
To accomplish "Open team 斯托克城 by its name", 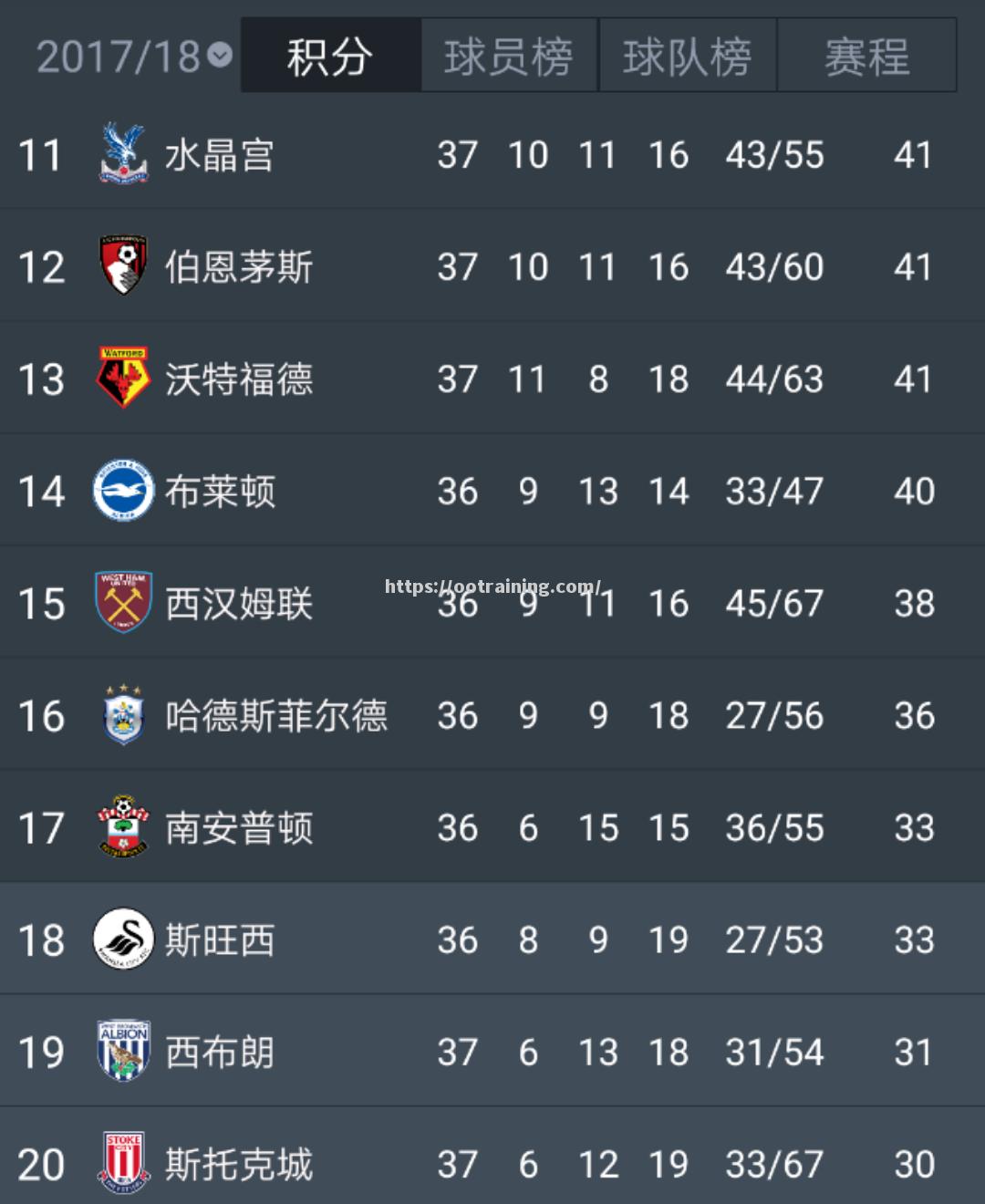I will pyautogui.click(x=239, y=1165).
